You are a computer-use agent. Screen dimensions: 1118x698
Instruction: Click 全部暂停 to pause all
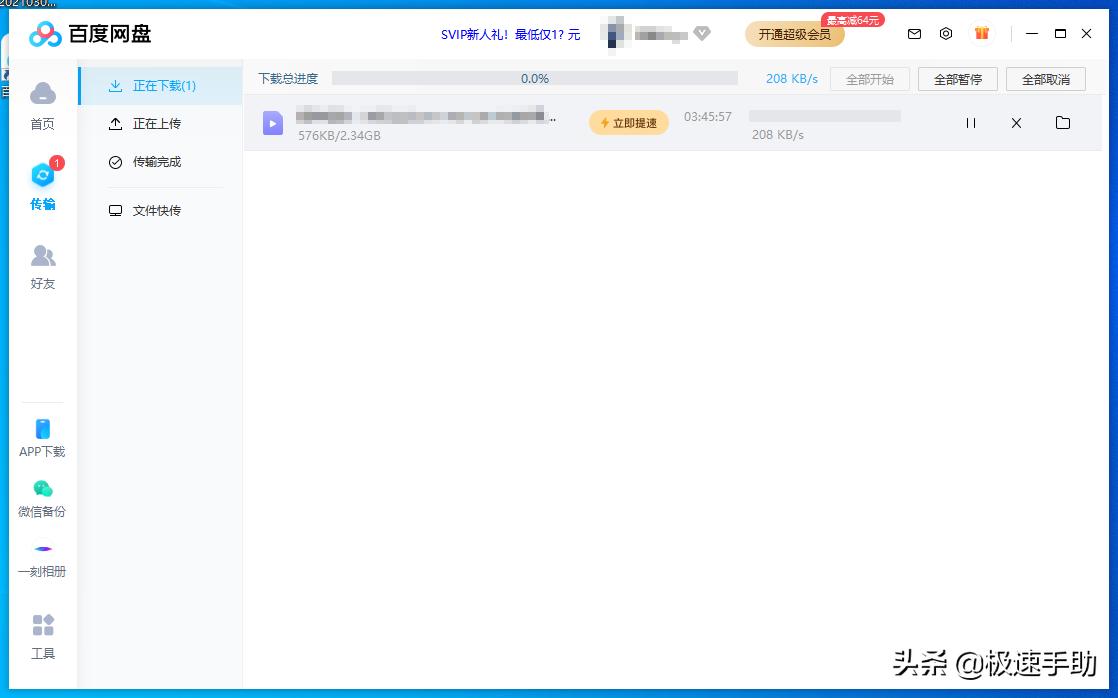(x=957, y=78)
